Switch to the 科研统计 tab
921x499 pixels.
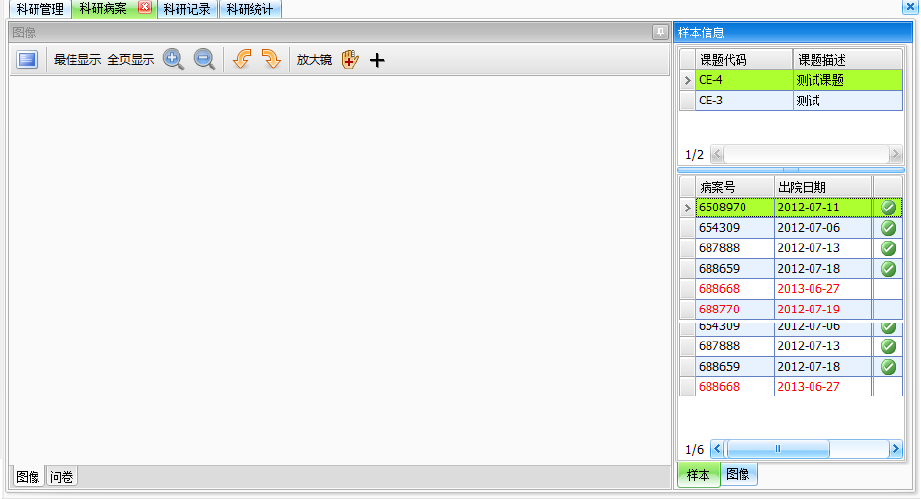[249, 9]
